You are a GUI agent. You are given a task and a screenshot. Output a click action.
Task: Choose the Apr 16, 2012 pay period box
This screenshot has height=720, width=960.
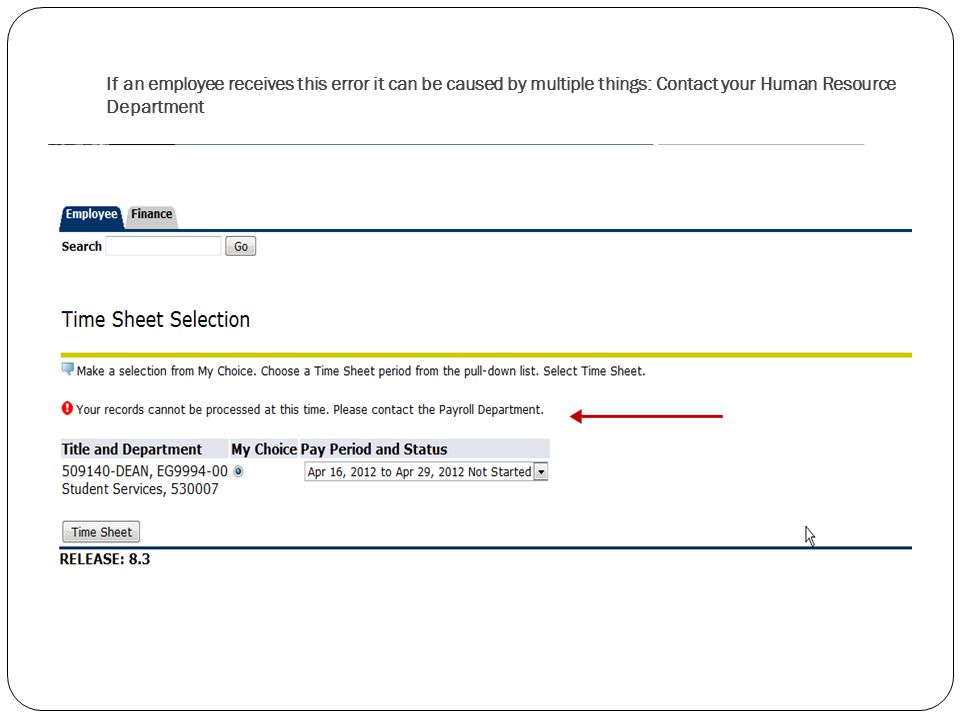click(x=426, y=472)
